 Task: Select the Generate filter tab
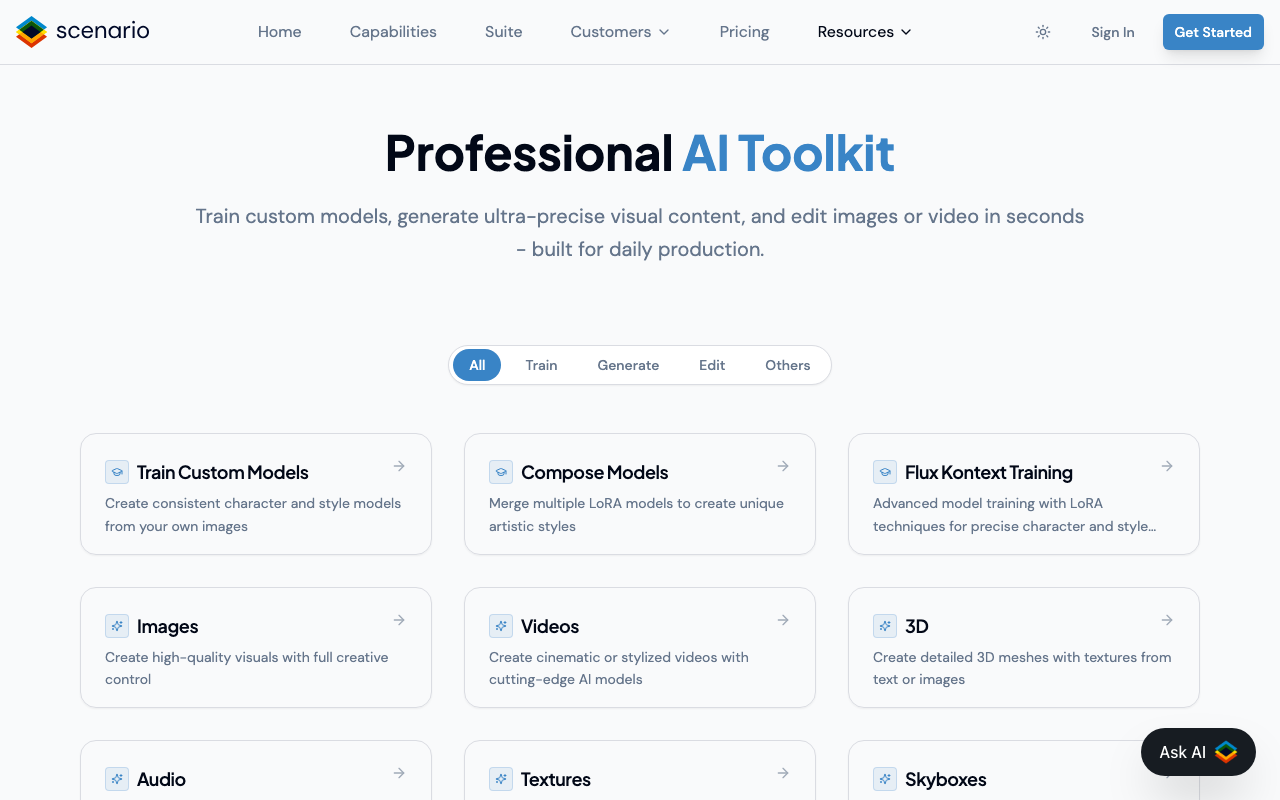628,365
